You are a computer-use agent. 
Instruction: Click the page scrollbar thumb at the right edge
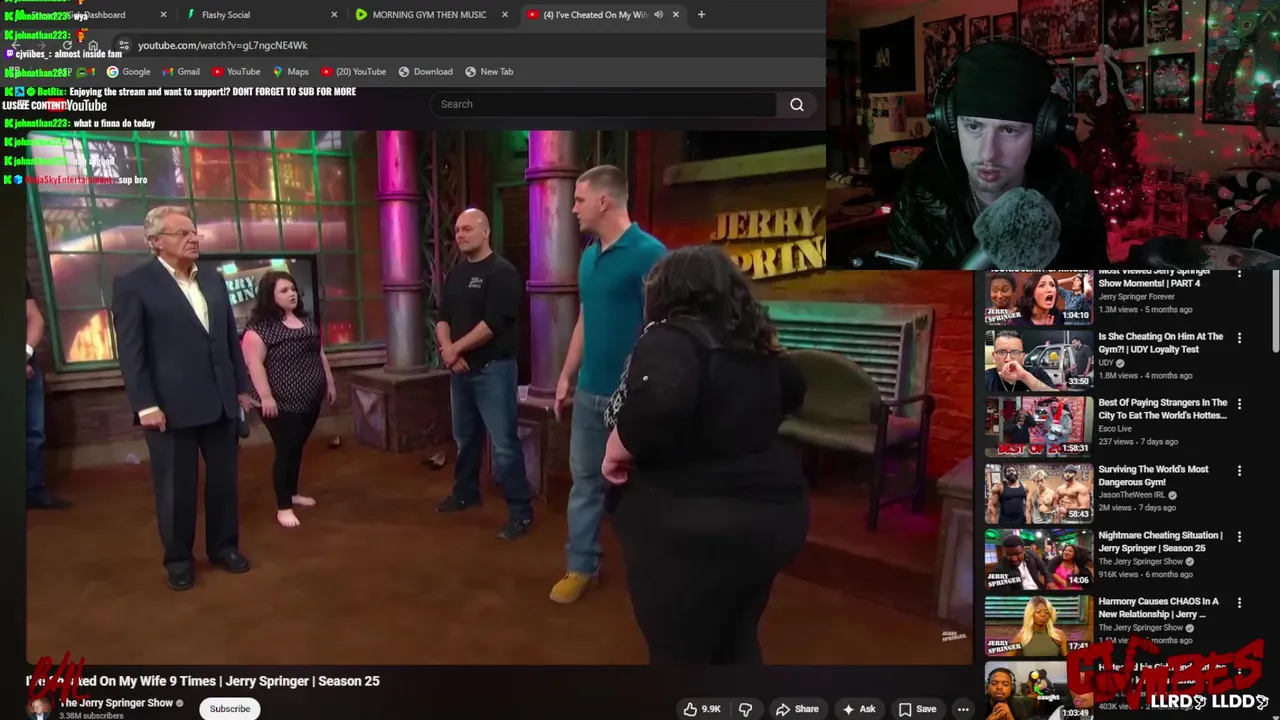point(1275,310)
